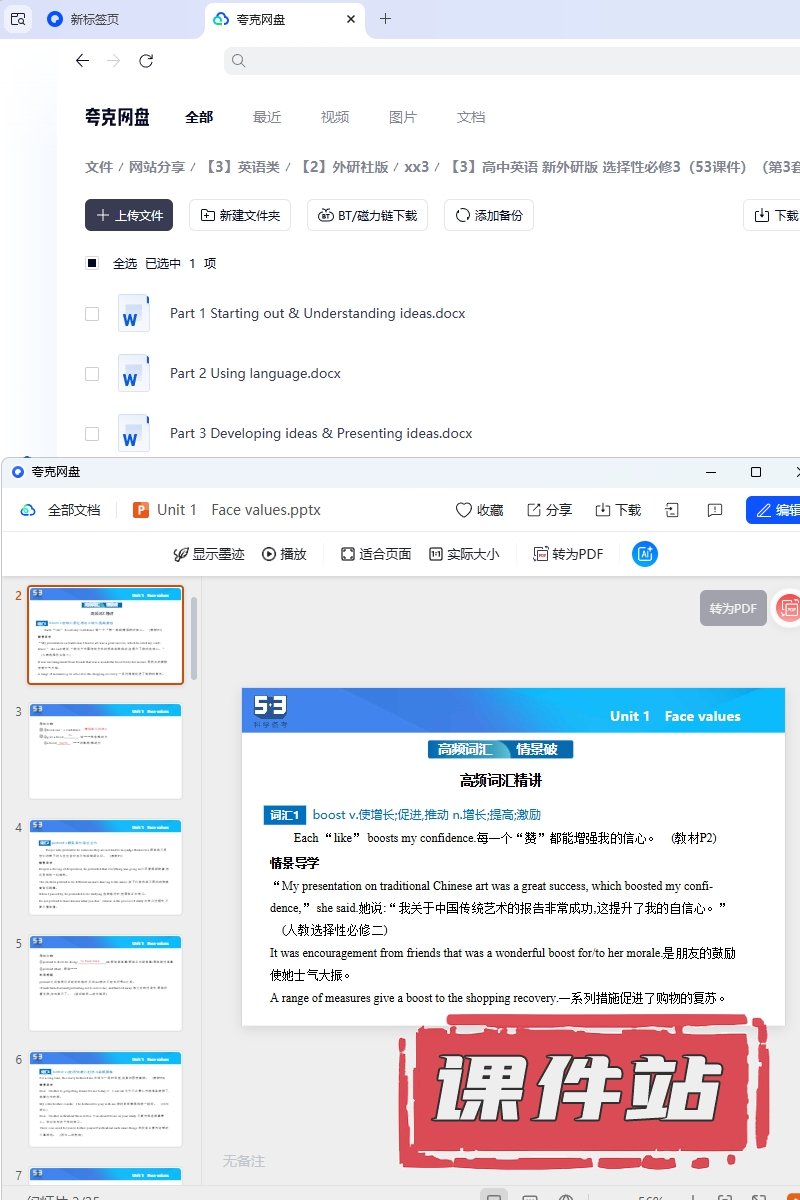
Task: Open the 分享 share option
Action: [549, 510]
